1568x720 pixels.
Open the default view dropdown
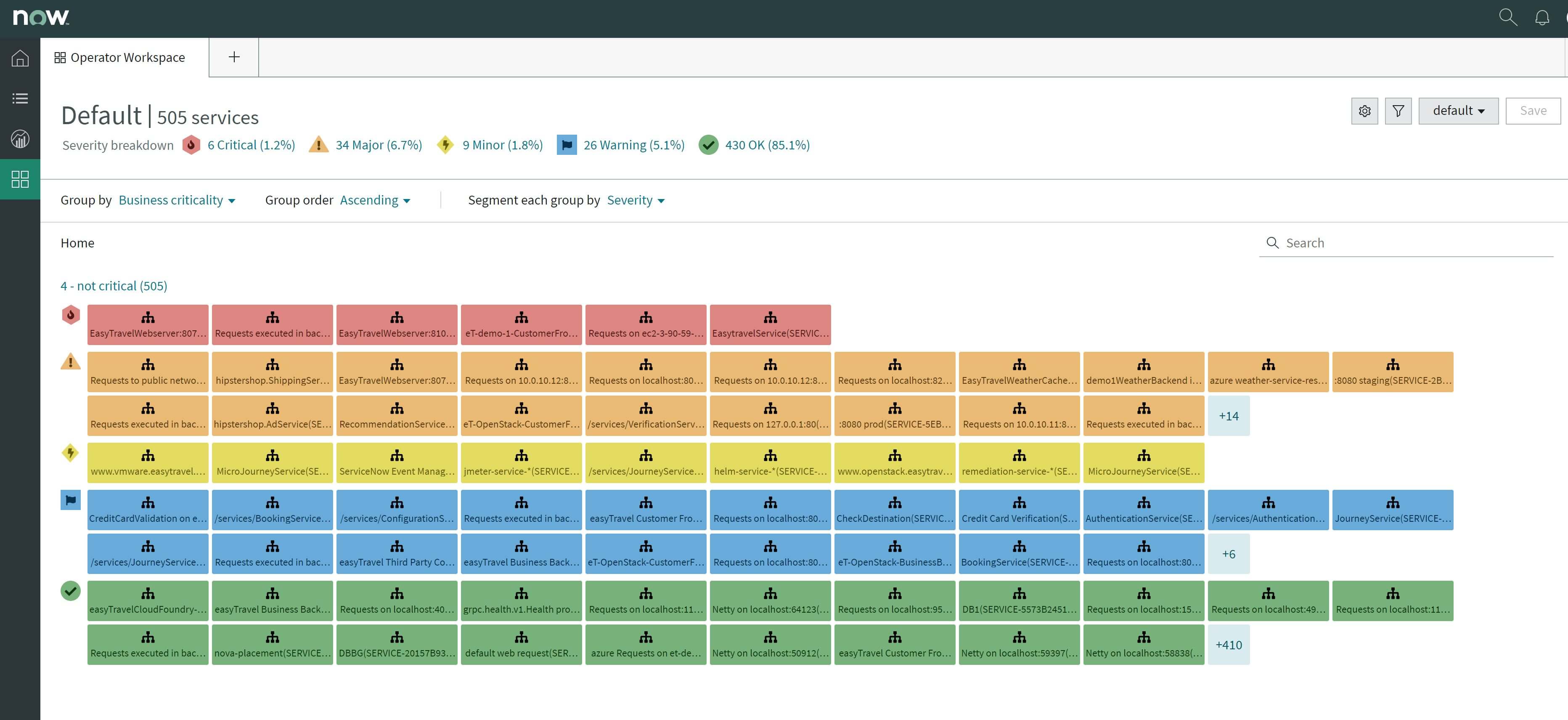pyautogui.click(x=1459, y=111)
